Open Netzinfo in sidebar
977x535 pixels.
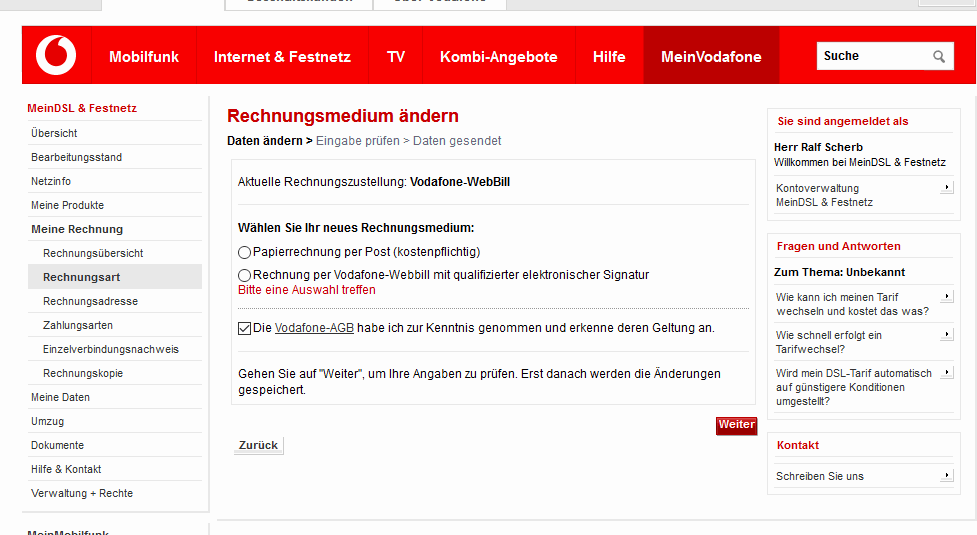point(51,181)
